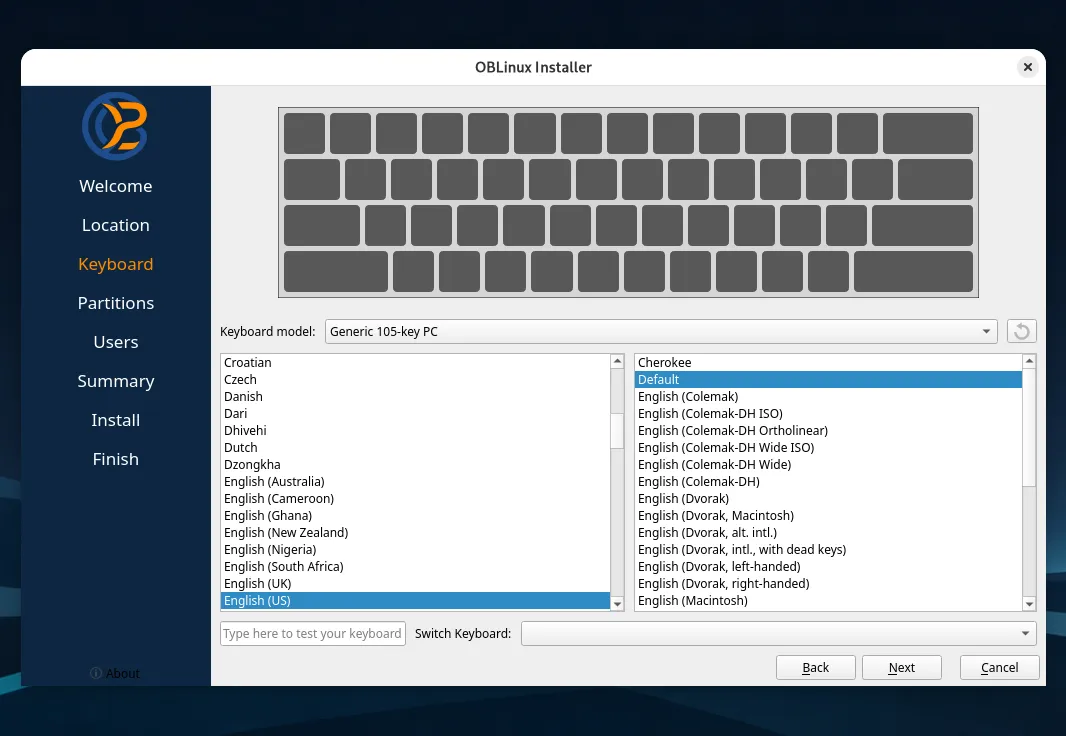1066x736 pixels.
Task: Click the Cancel button
Action: pyautogui.click(x=999, y=667)
